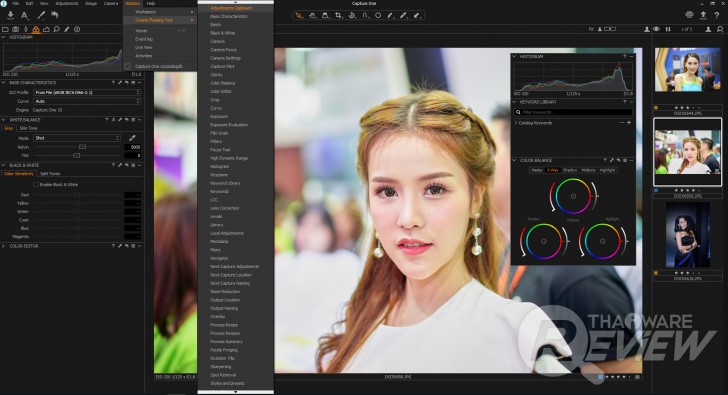Open the Capture tool tab camera icon
Screen dimensions: 728x395
[15, 29]
